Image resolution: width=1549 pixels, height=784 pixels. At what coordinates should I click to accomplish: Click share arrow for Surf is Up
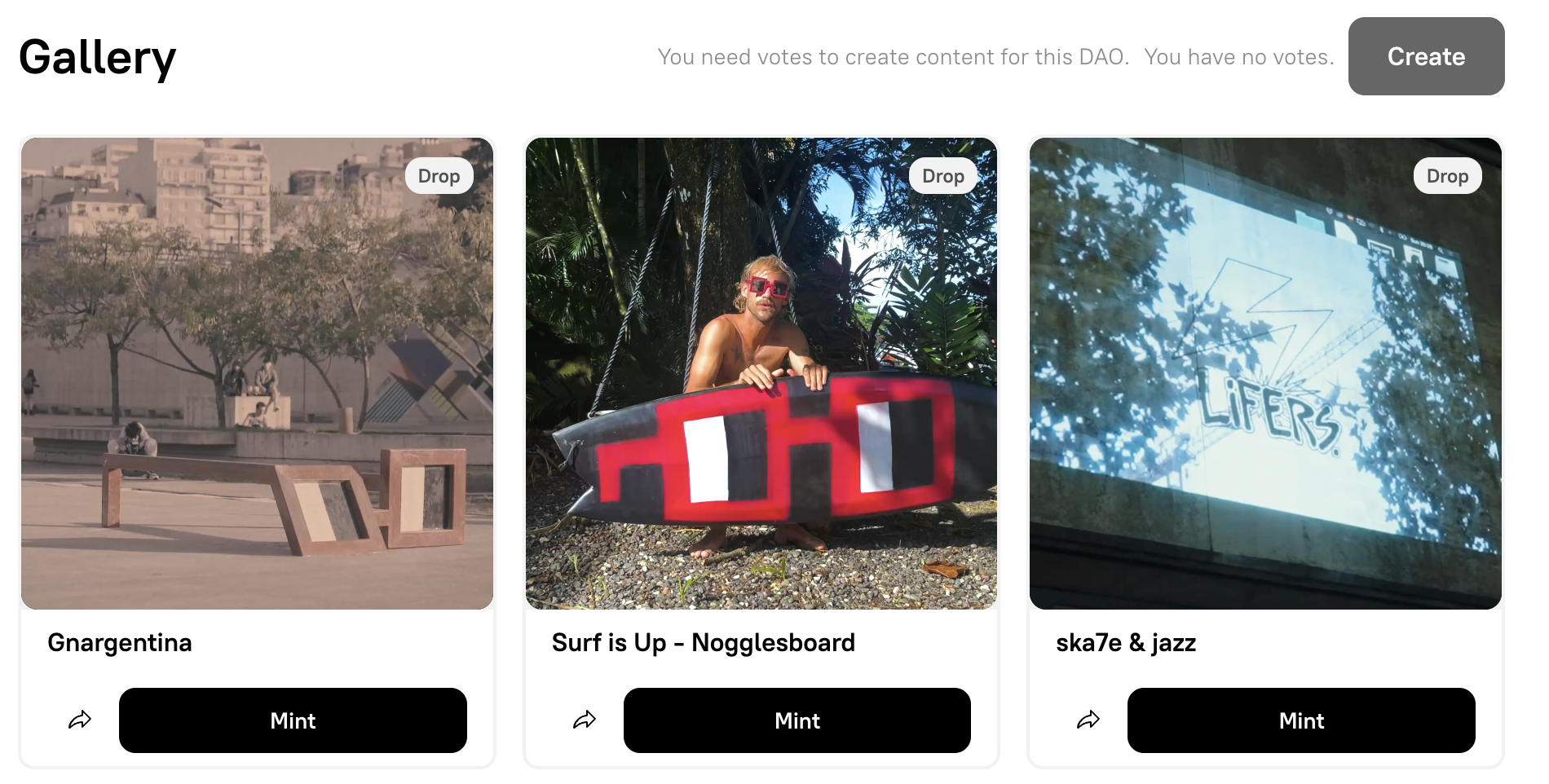[x=585, y=720]
